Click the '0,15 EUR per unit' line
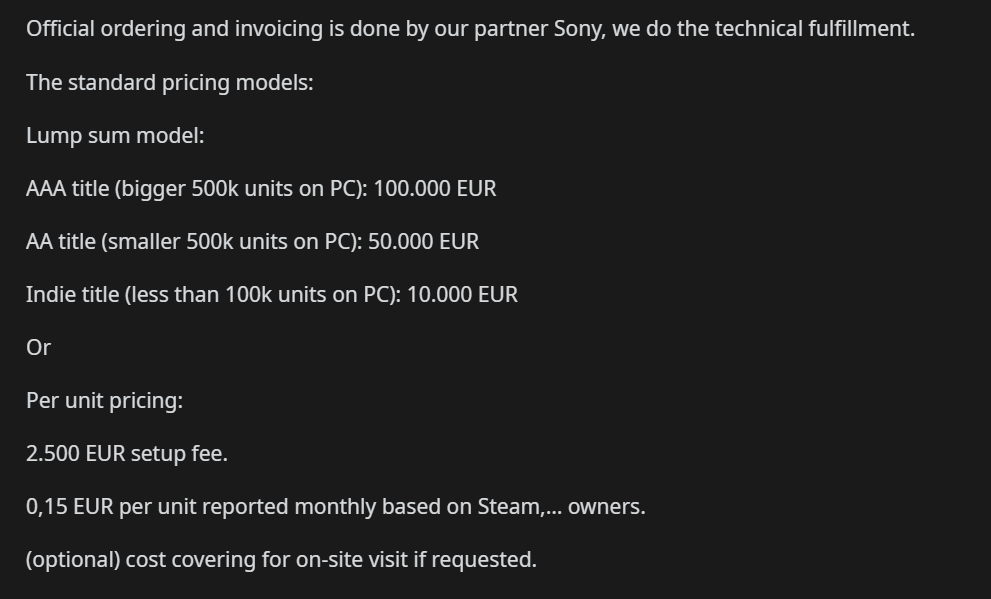Image resolution: width=991 pixels, height=599 pixels. [x=336, y=507]
